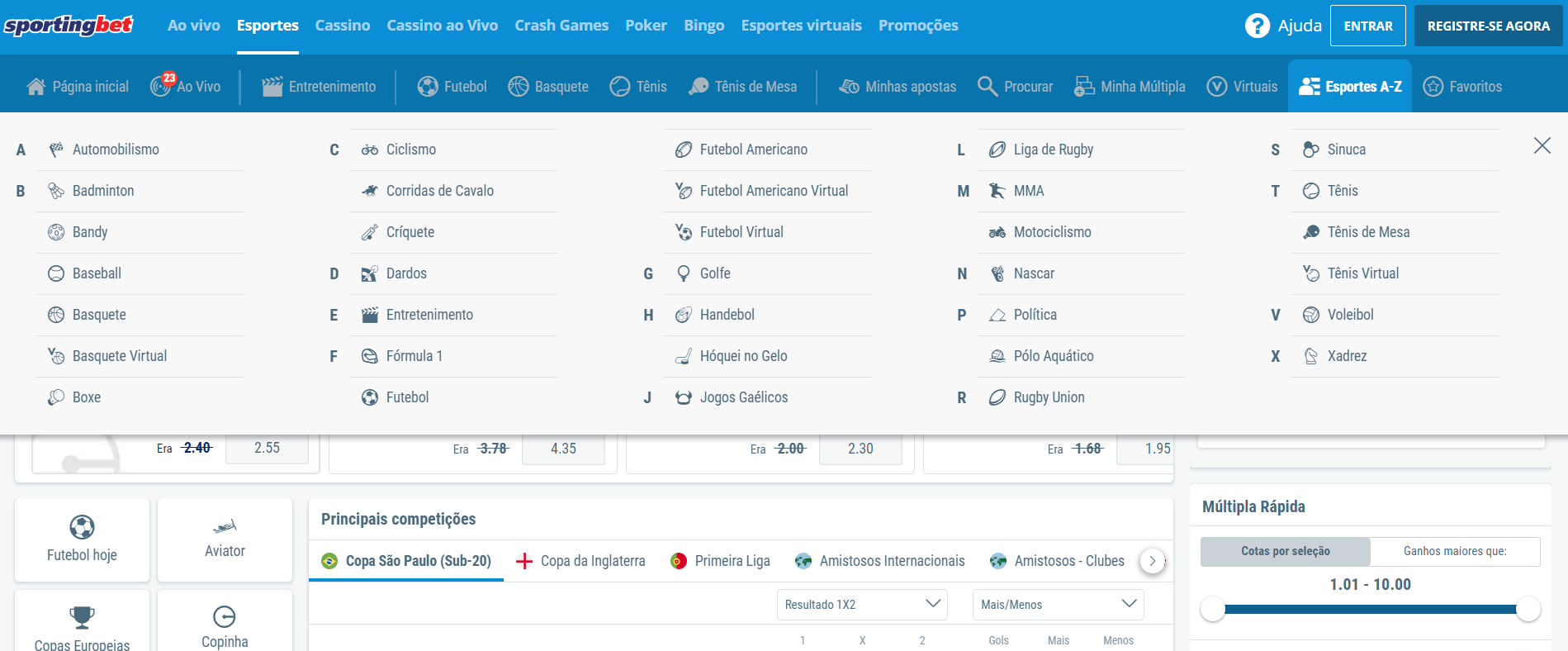Go to Promoções menu item

[918, 26]
